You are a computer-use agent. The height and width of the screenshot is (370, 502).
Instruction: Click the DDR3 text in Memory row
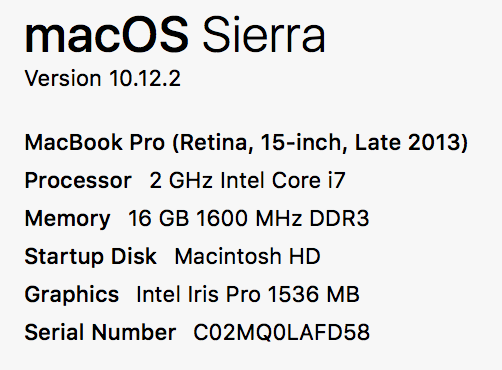339,218
